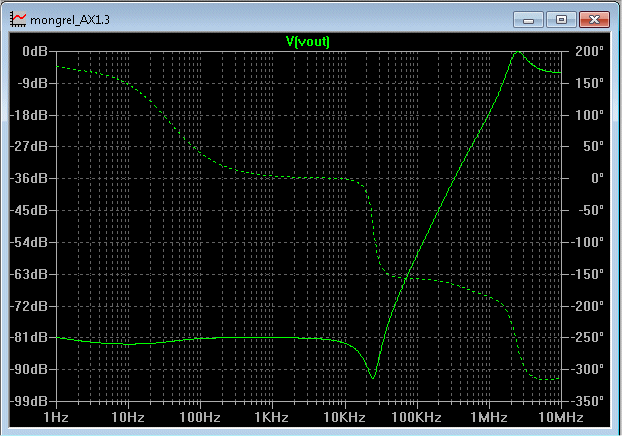This screenshot has height=436, width=622.
Task: Click the 200° phase axis label
Action: pos(589,51)
